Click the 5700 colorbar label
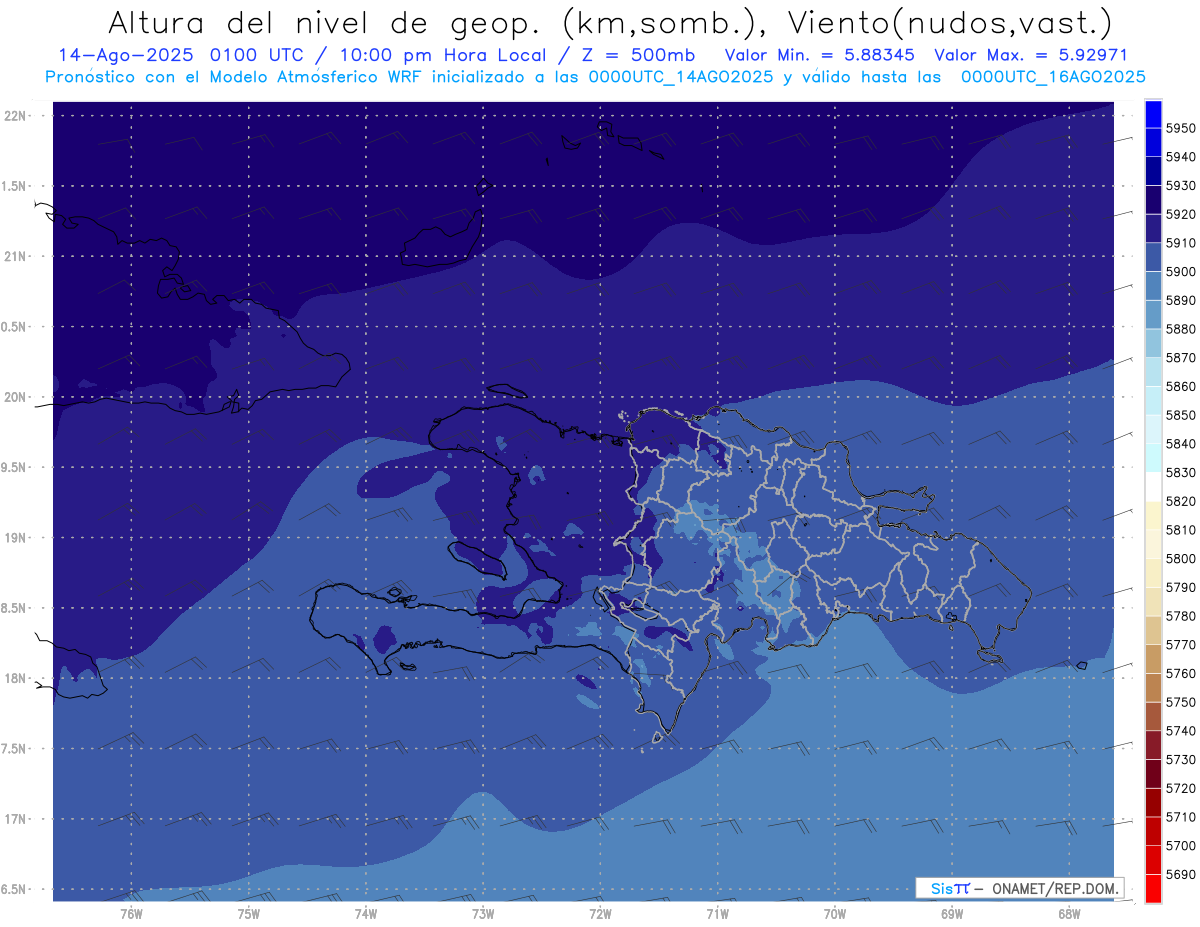1200x927 pixels. click(1180, 845)
